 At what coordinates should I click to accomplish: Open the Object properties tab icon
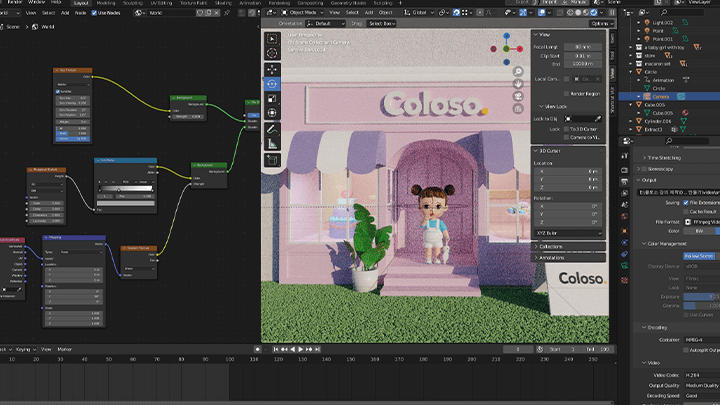[624, 231]
